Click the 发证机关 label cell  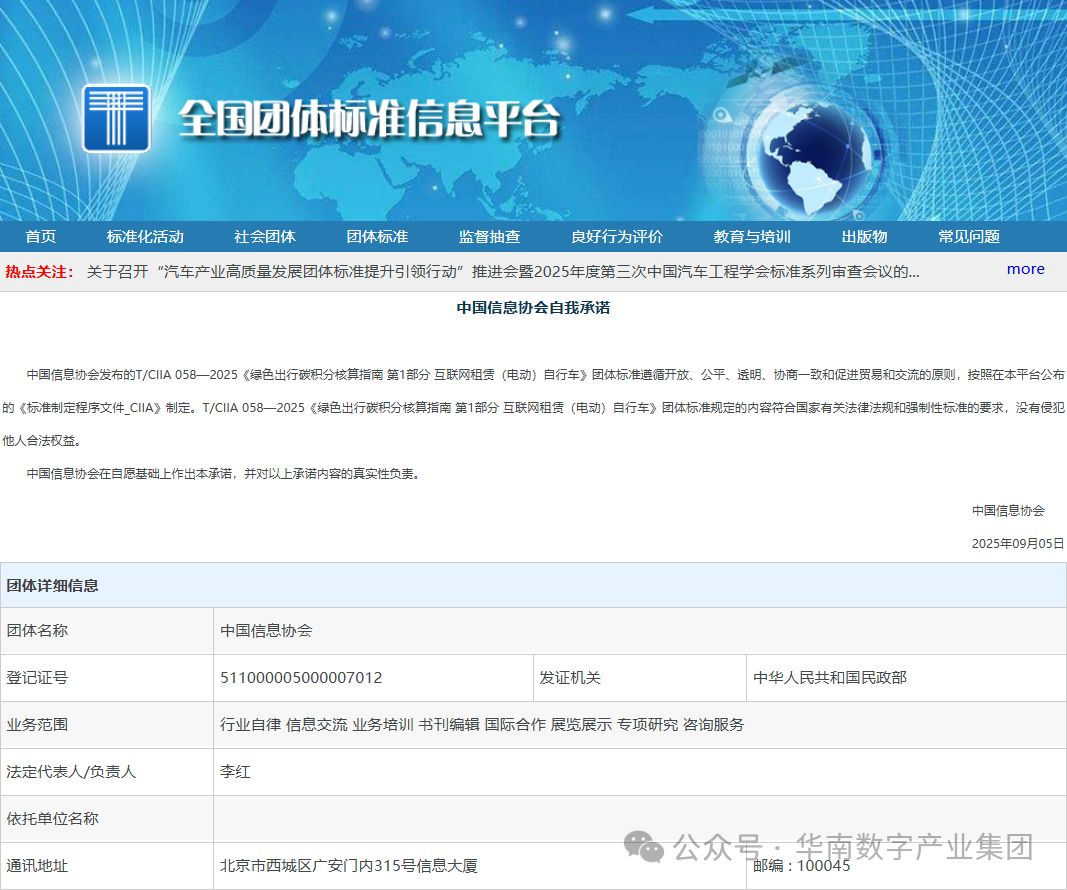pyautogui.click(x=640, y=678)
